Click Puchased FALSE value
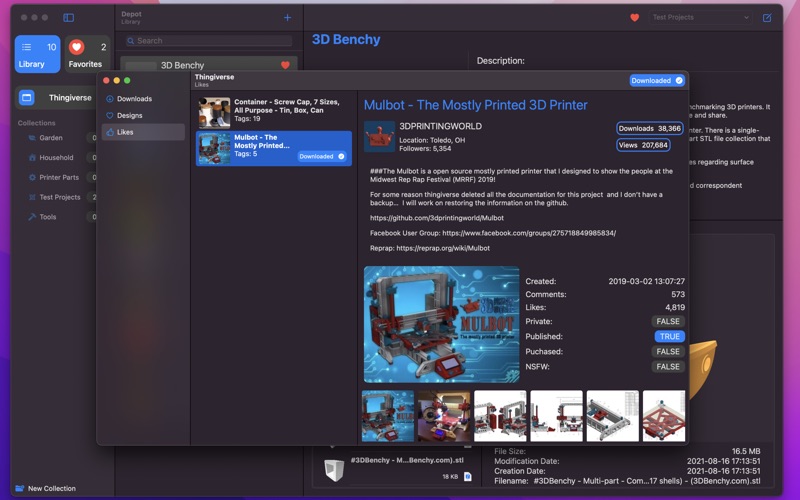This screenshot has width=800, height=500. (668, 352)
